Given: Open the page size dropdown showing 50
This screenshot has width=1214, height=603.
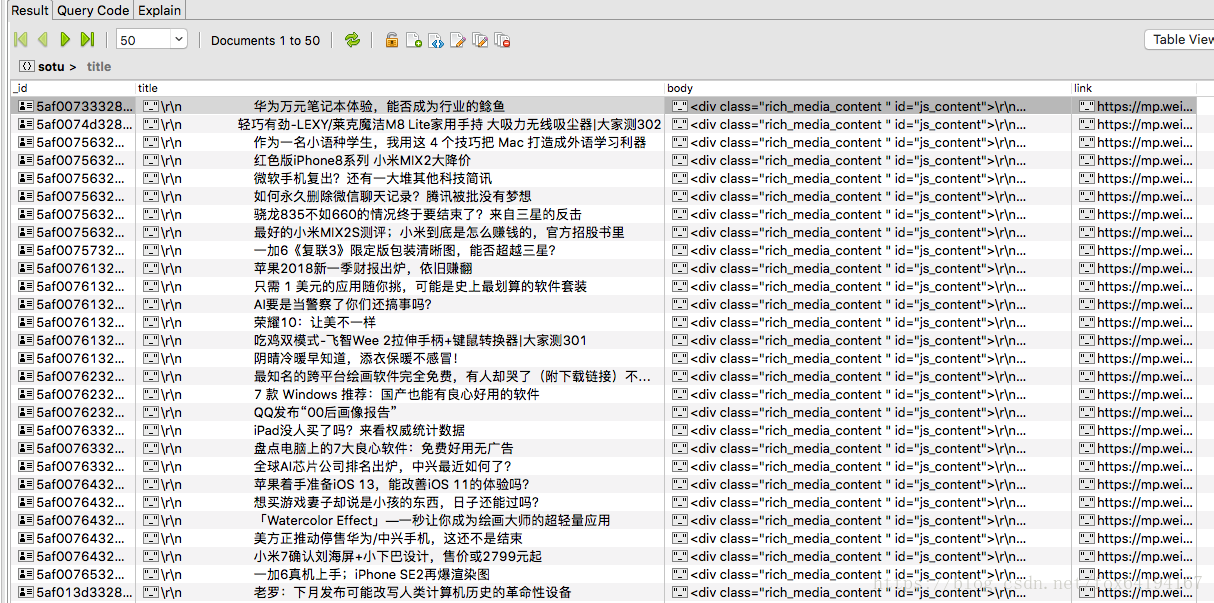Looking at the screenshot, I should (x=152, y=40).
